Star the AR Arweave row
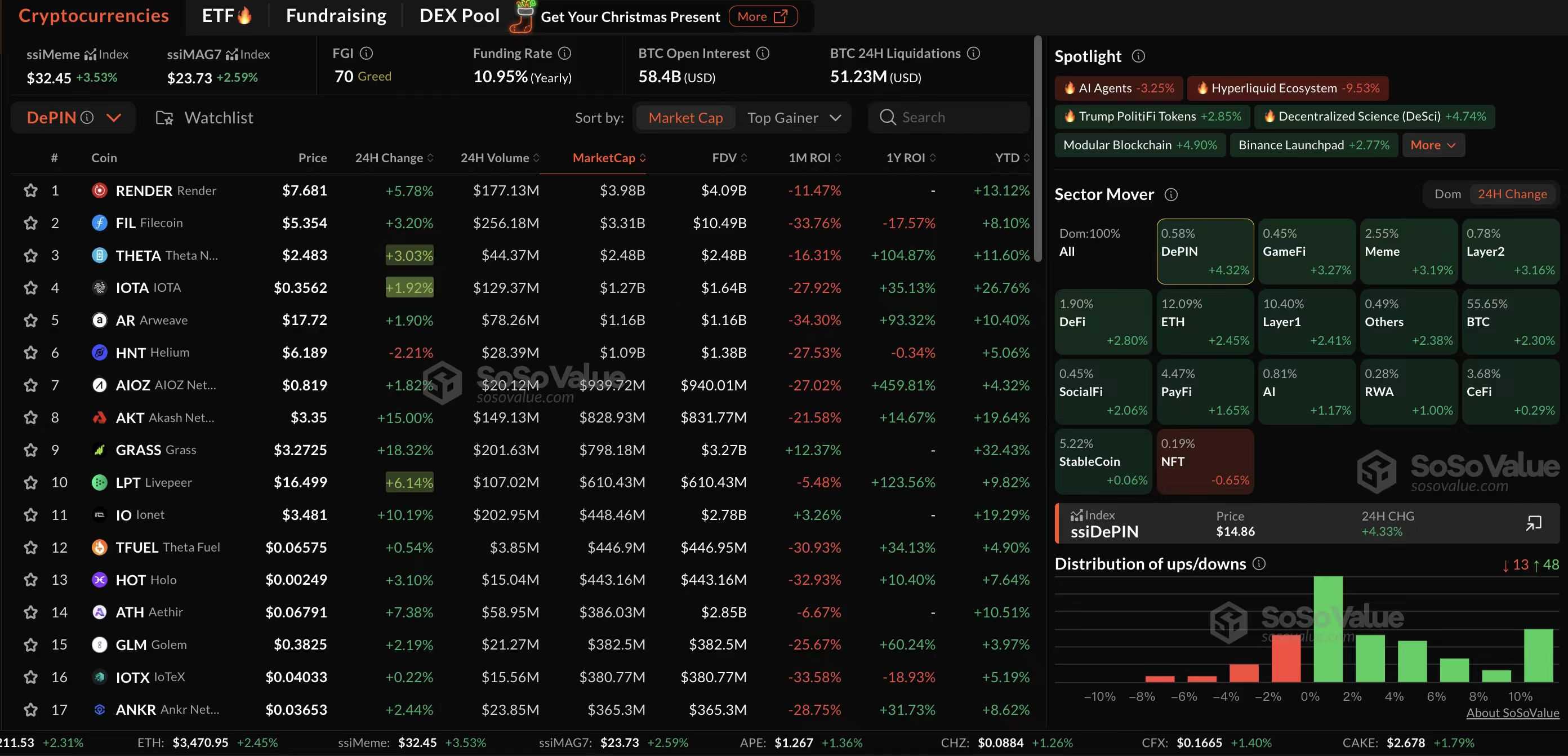The image size is (1568, 756). click(x=30, y=320)
